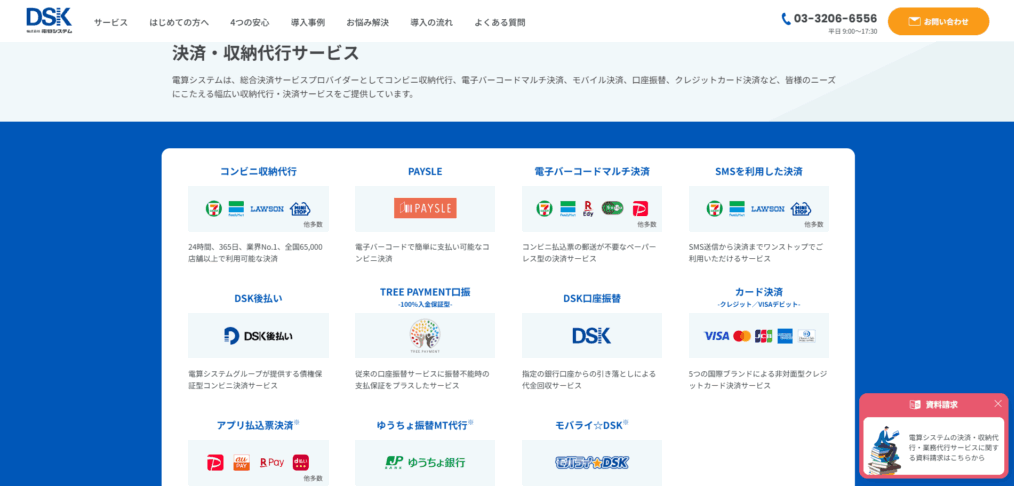Click FamilyMart logo under コンビニ収納代行
This screenshot has width=1014, height=486.
click(x=235, y=208)
